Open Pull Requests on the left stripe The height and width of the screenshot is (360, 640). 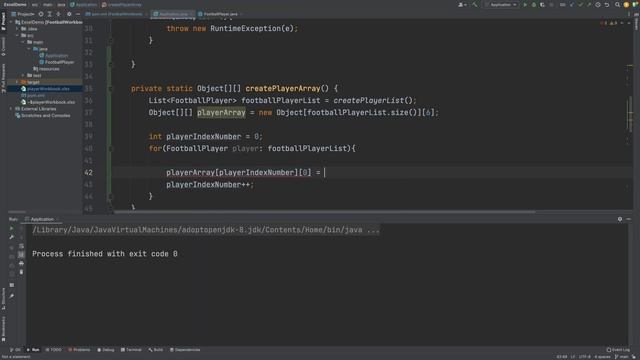3,78
